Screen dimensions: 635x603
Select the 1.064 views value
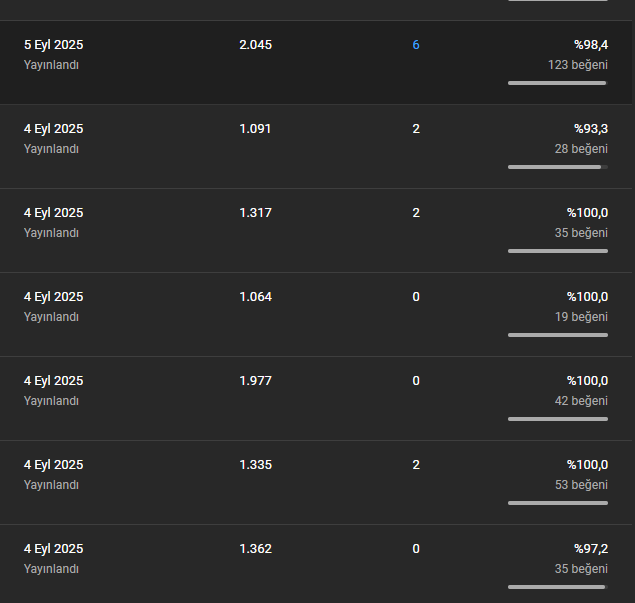[x=256, y=297]
